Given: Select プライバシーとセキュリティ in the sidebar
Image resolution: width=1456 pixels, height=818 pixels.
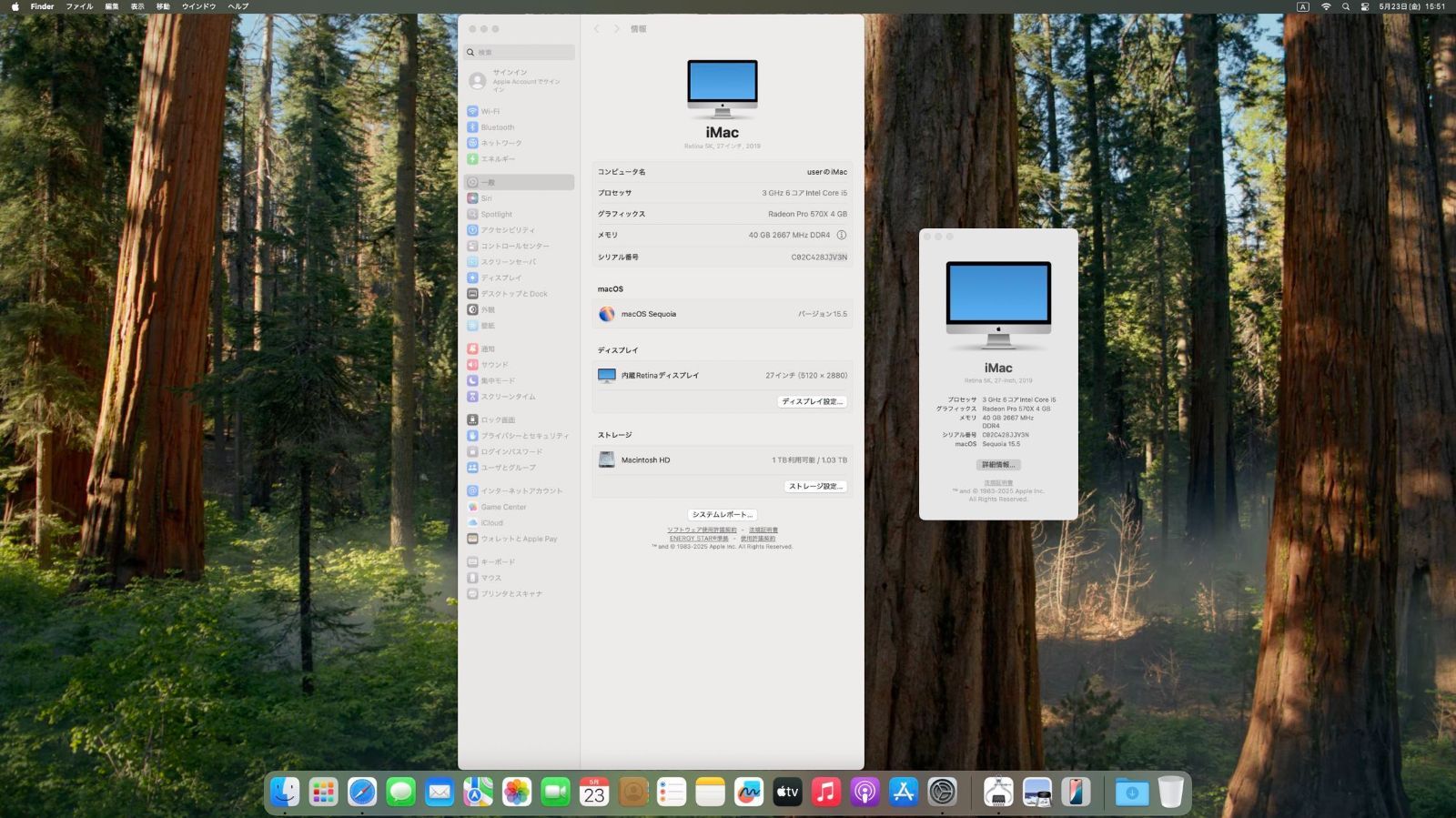Looking at the screenshot, I should click(x=519, y=436).
